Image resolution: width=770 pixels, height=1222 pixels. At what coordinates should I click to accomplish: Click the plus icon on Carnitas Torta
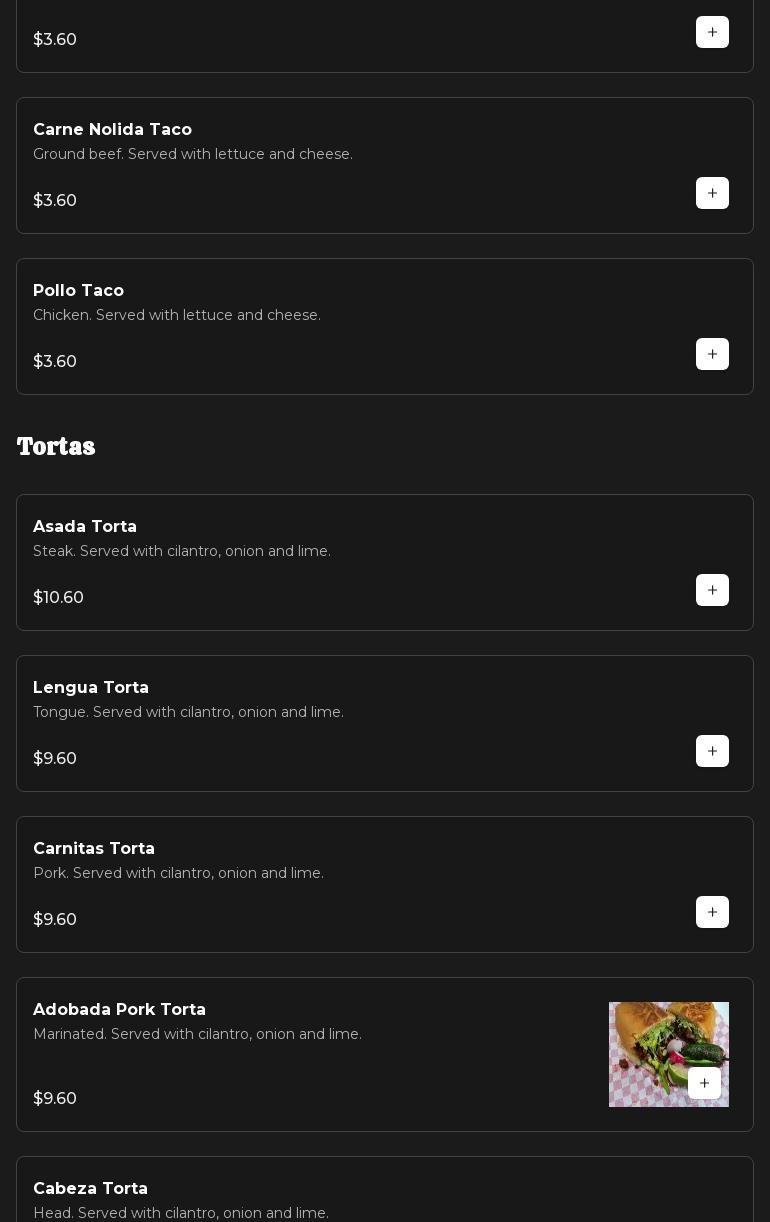click(712, 912)
